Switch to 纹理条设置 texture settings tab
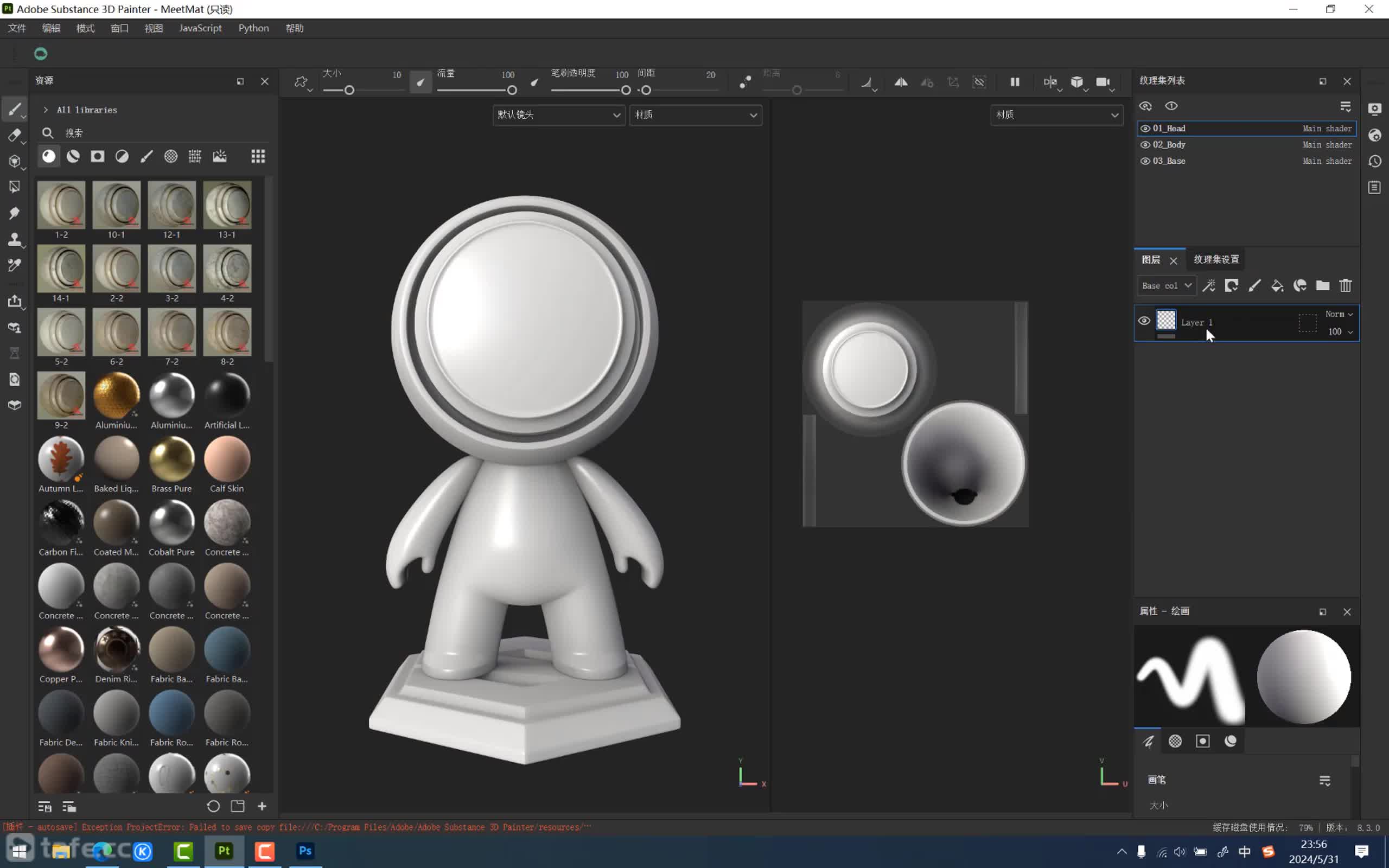This screenshot has height=868, width=1389. (x=1215, y=259)
